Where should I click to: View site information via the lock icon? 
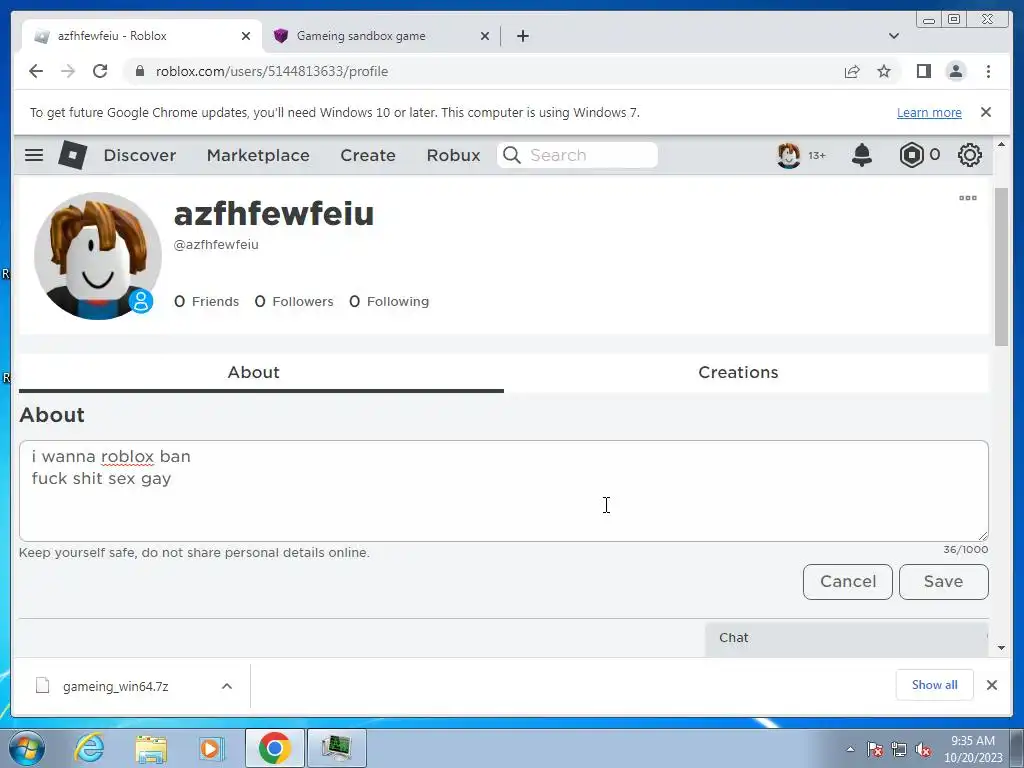(x=140, y=71)
